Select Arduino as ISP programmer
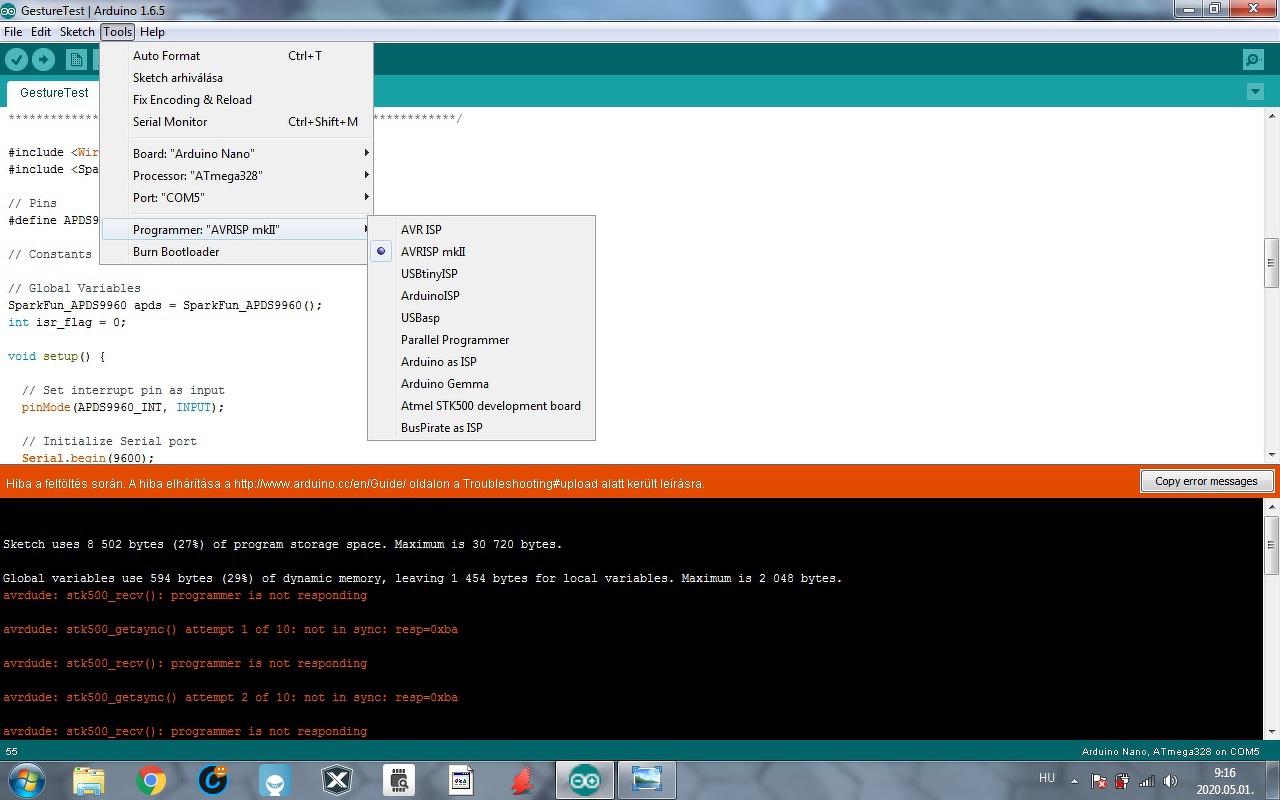 coord(482,362)
